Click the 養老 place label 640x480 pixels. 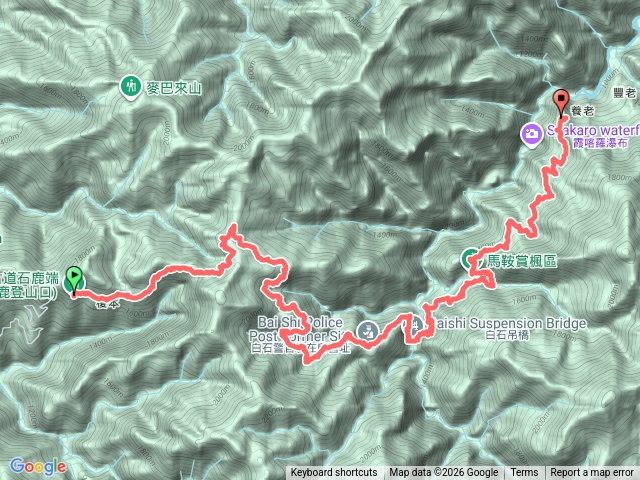582,111
